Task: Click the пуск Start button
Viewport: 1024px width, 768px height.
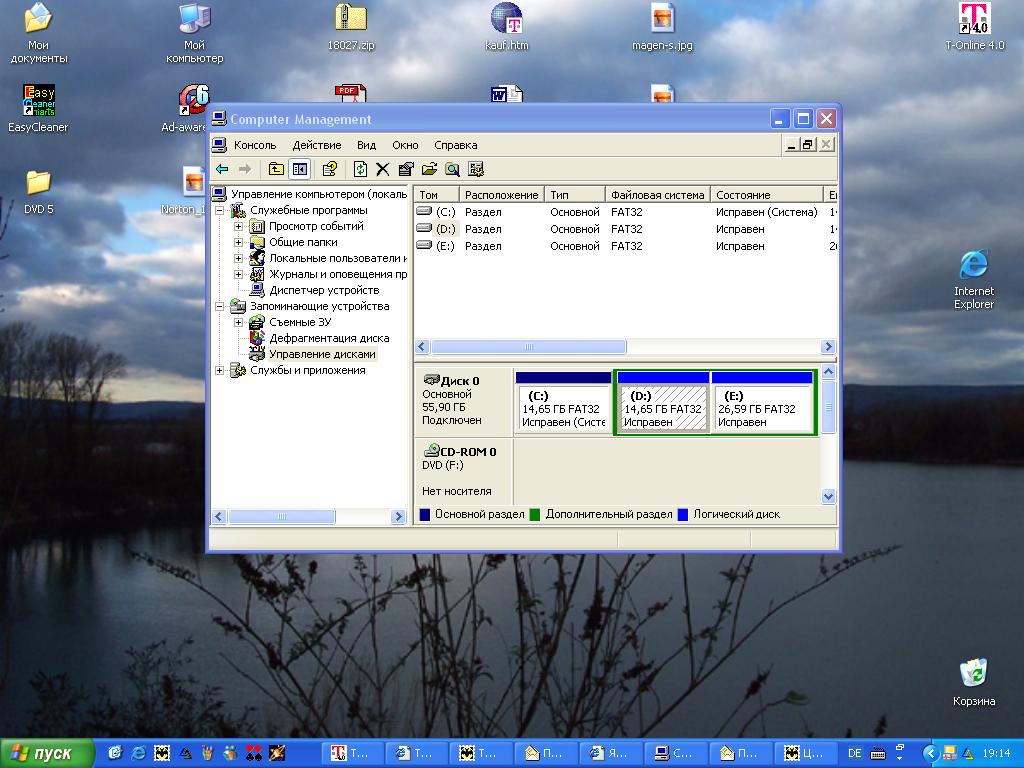Action: point(47,753)
